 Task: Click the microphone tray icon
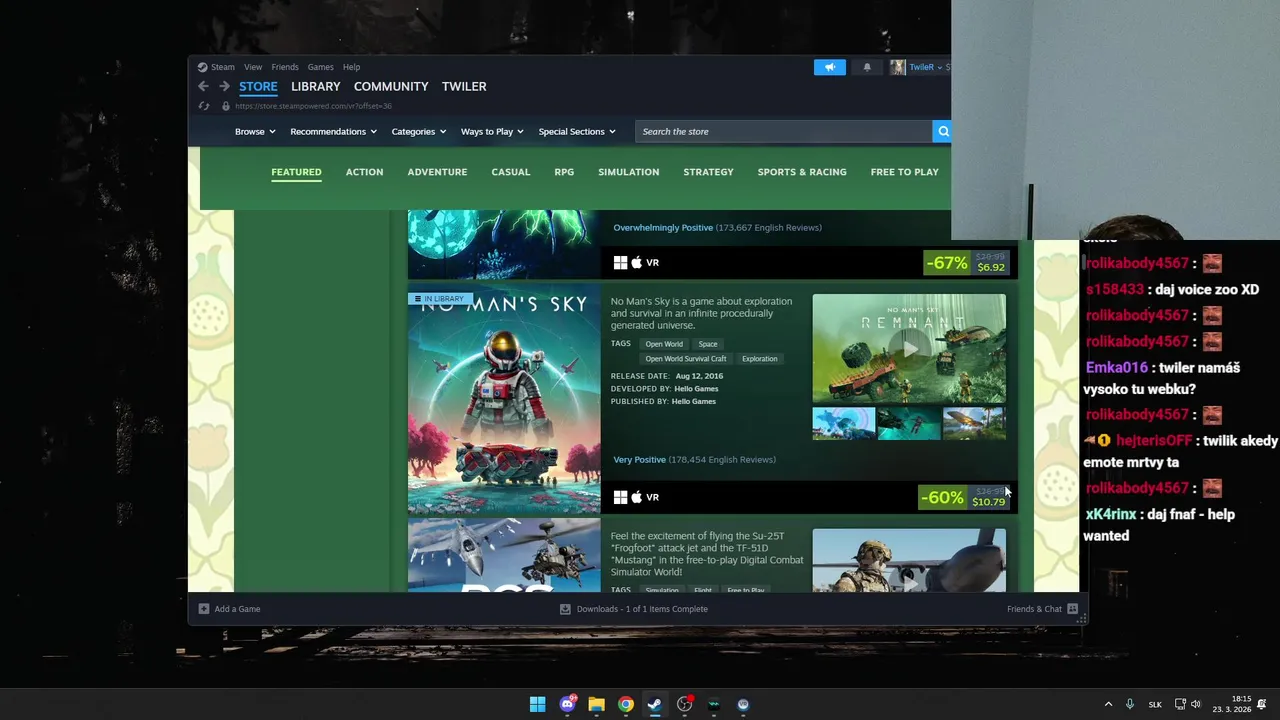pyautogui.click(x=1130, y=704)
